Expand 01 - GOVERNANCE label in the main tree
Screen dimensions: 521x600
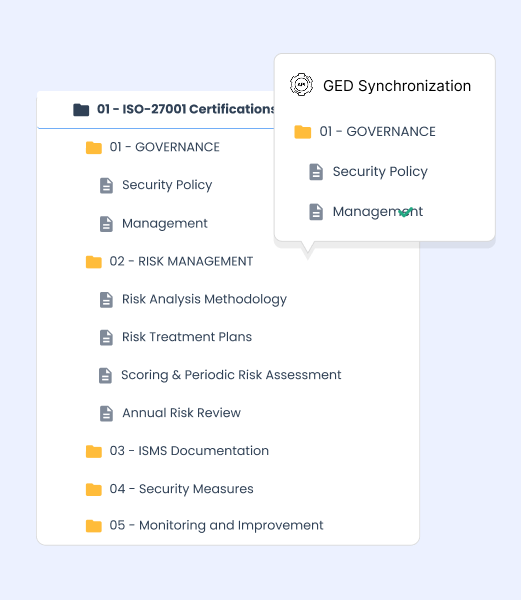click(x=164, y=147)
